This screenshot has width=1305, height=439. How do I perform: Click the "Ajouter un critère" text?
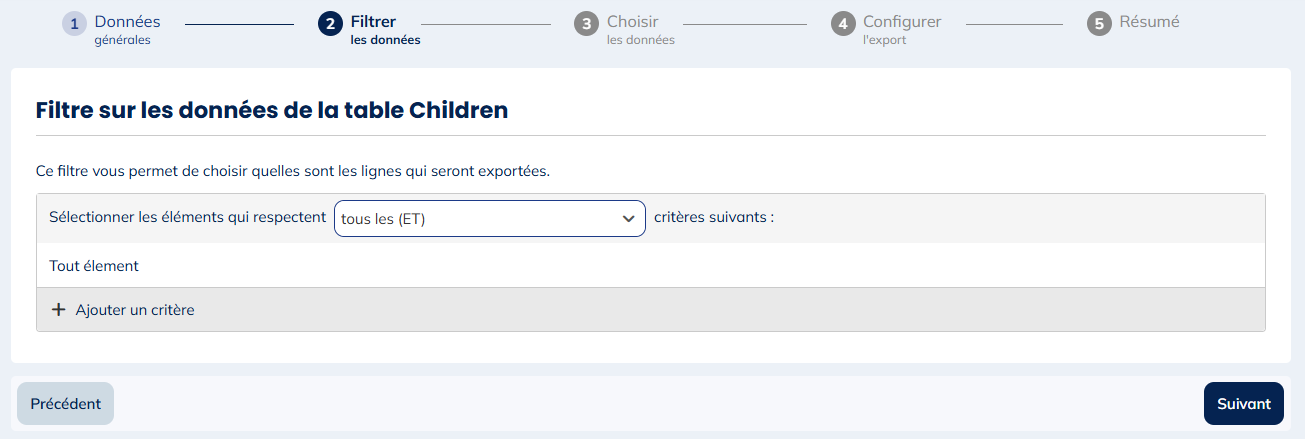pyautogui.click(x=135, y=310)
